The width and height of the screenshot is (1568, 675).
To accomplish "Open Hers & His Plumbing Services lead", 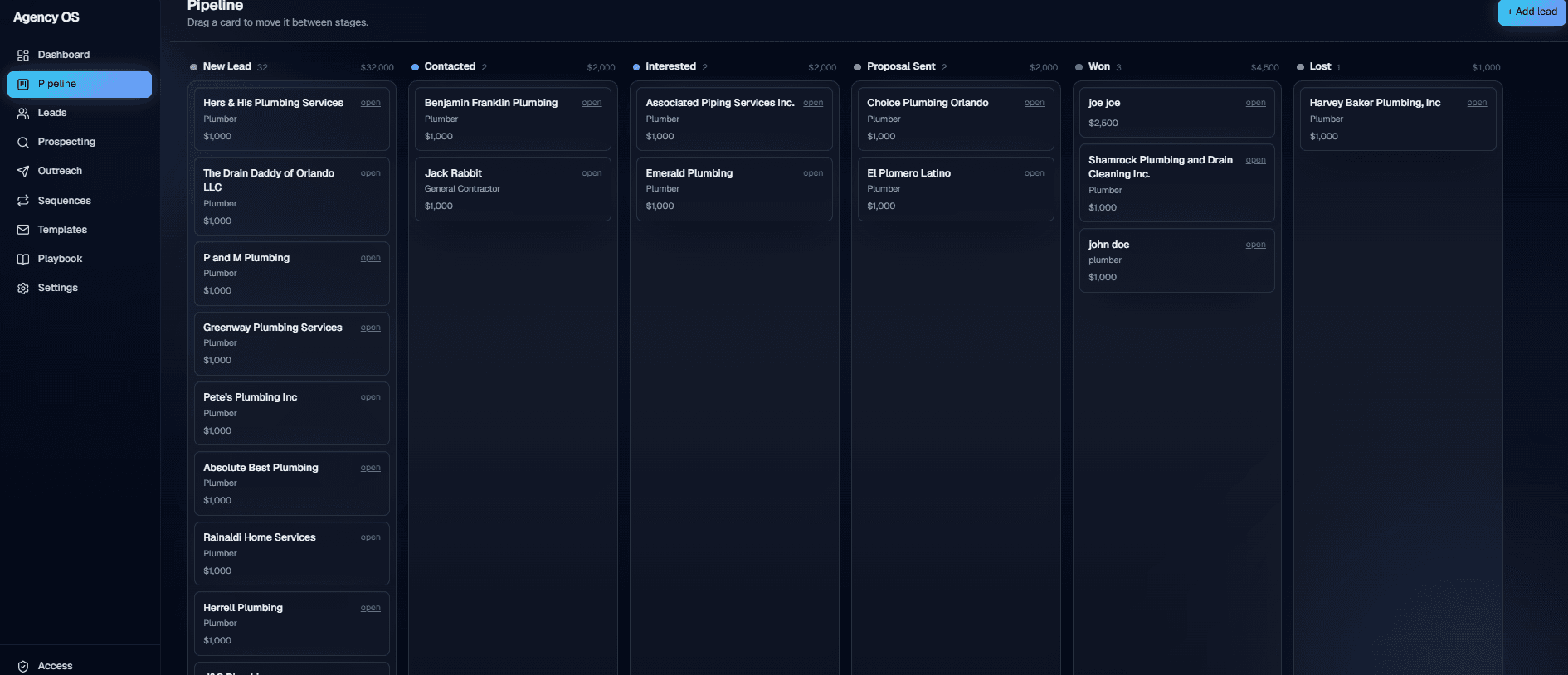I will 370,103.
